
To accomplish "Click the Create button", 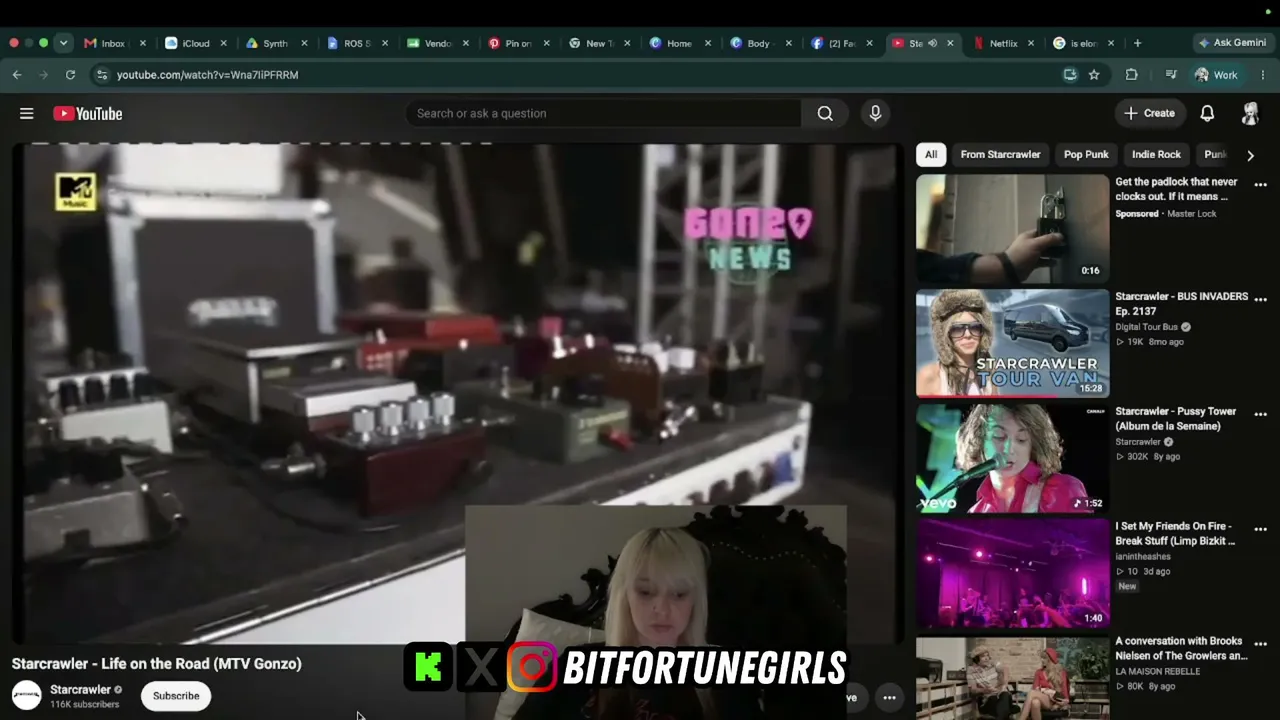I will tap(1150, 113).
